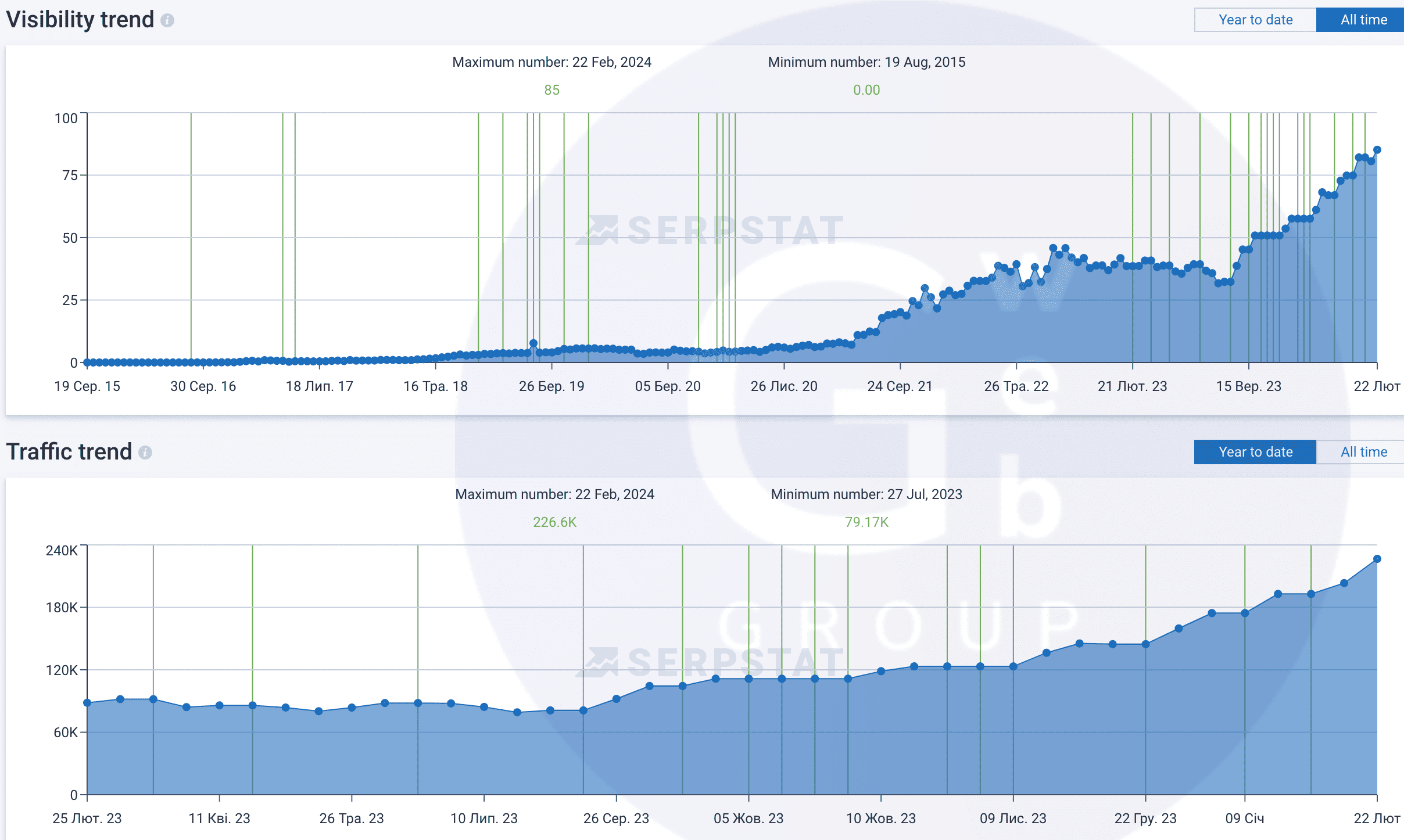Click Visibility chart's first point at zero

coord(87,362)
